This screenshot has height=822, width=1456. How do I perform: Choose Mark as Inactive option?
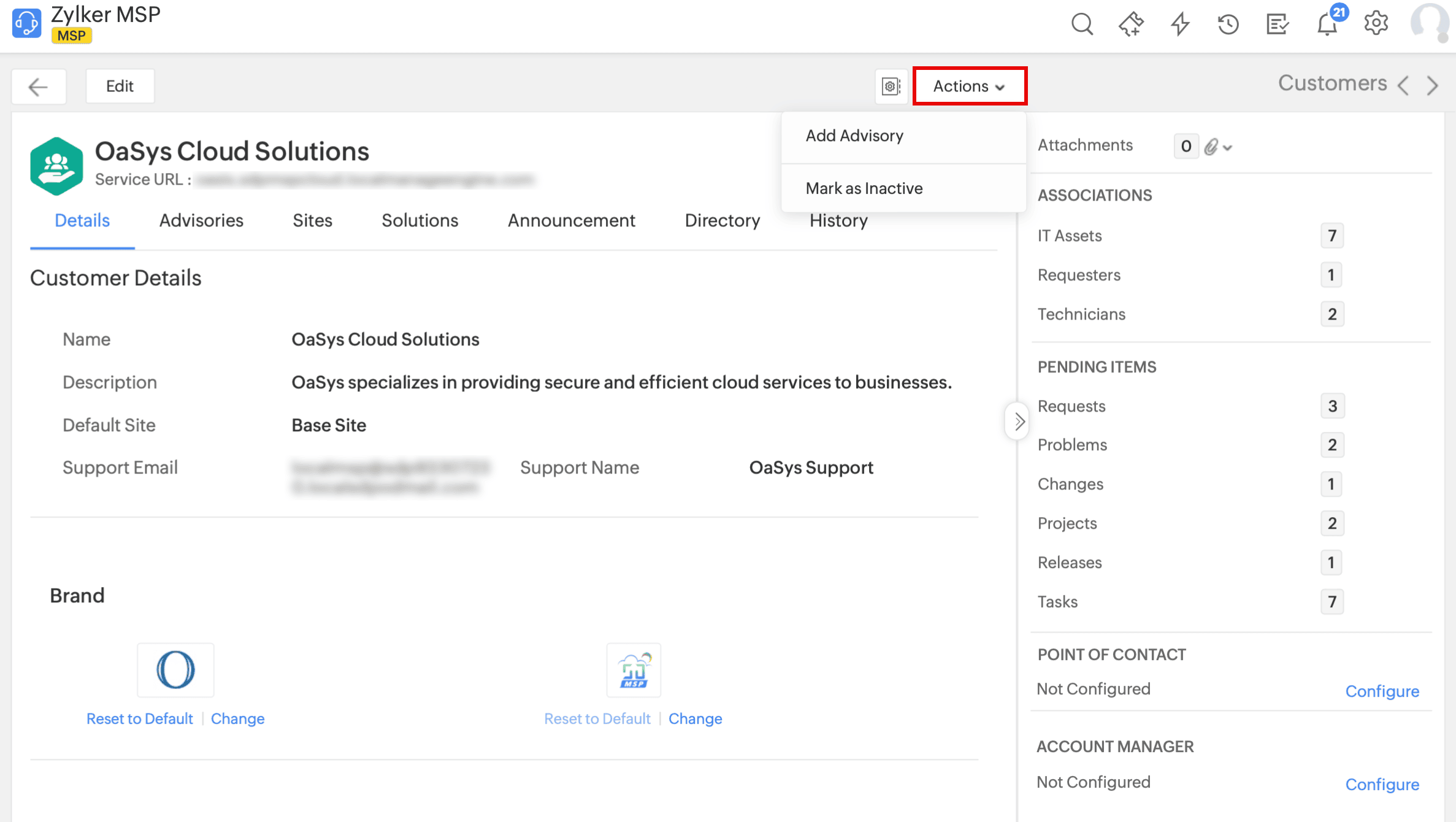point(864,188)
